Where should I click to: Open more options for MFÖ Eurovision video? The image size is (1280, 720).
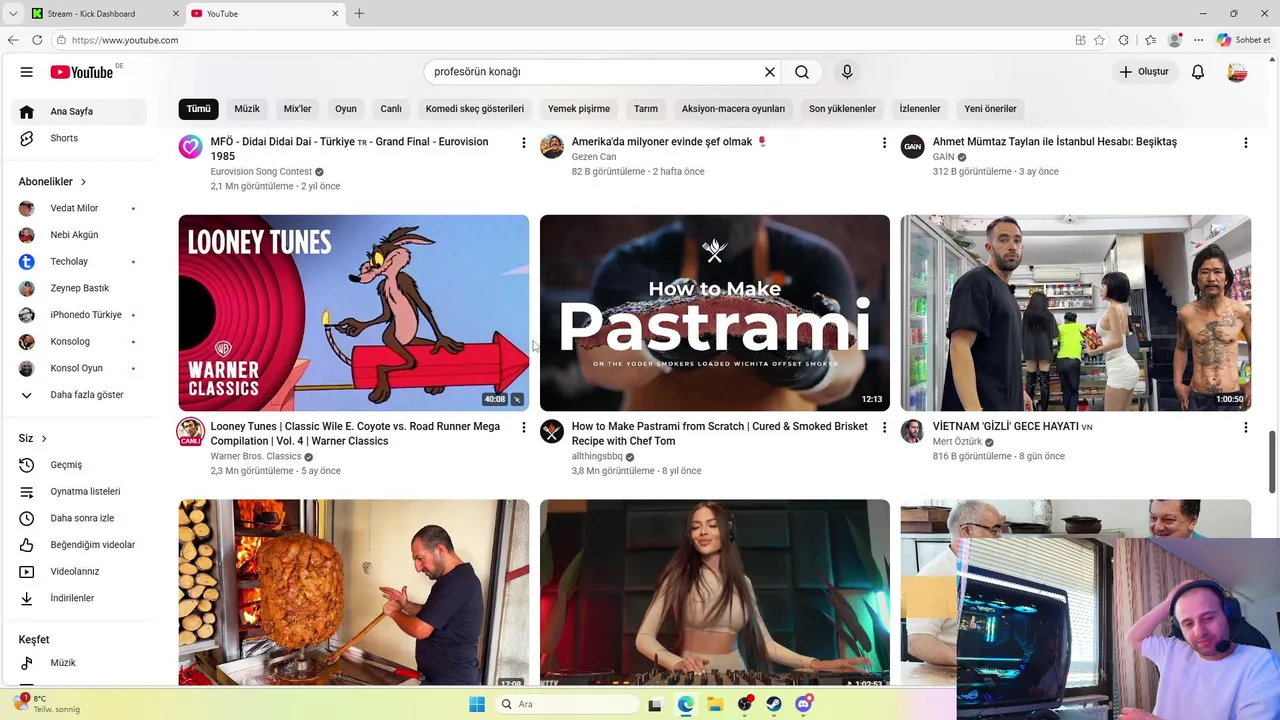click(523, 143)
